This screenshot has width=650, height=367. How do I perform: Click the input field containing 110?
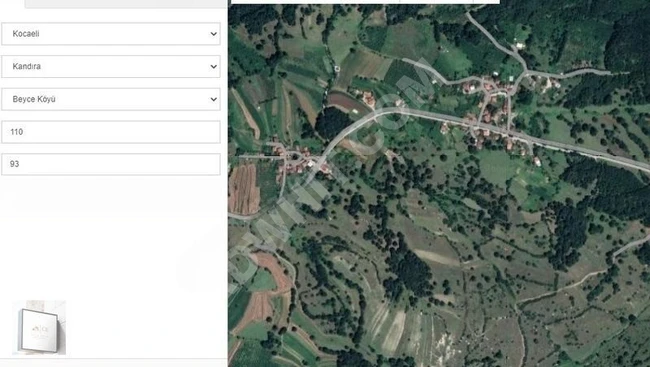click(111, 132)
